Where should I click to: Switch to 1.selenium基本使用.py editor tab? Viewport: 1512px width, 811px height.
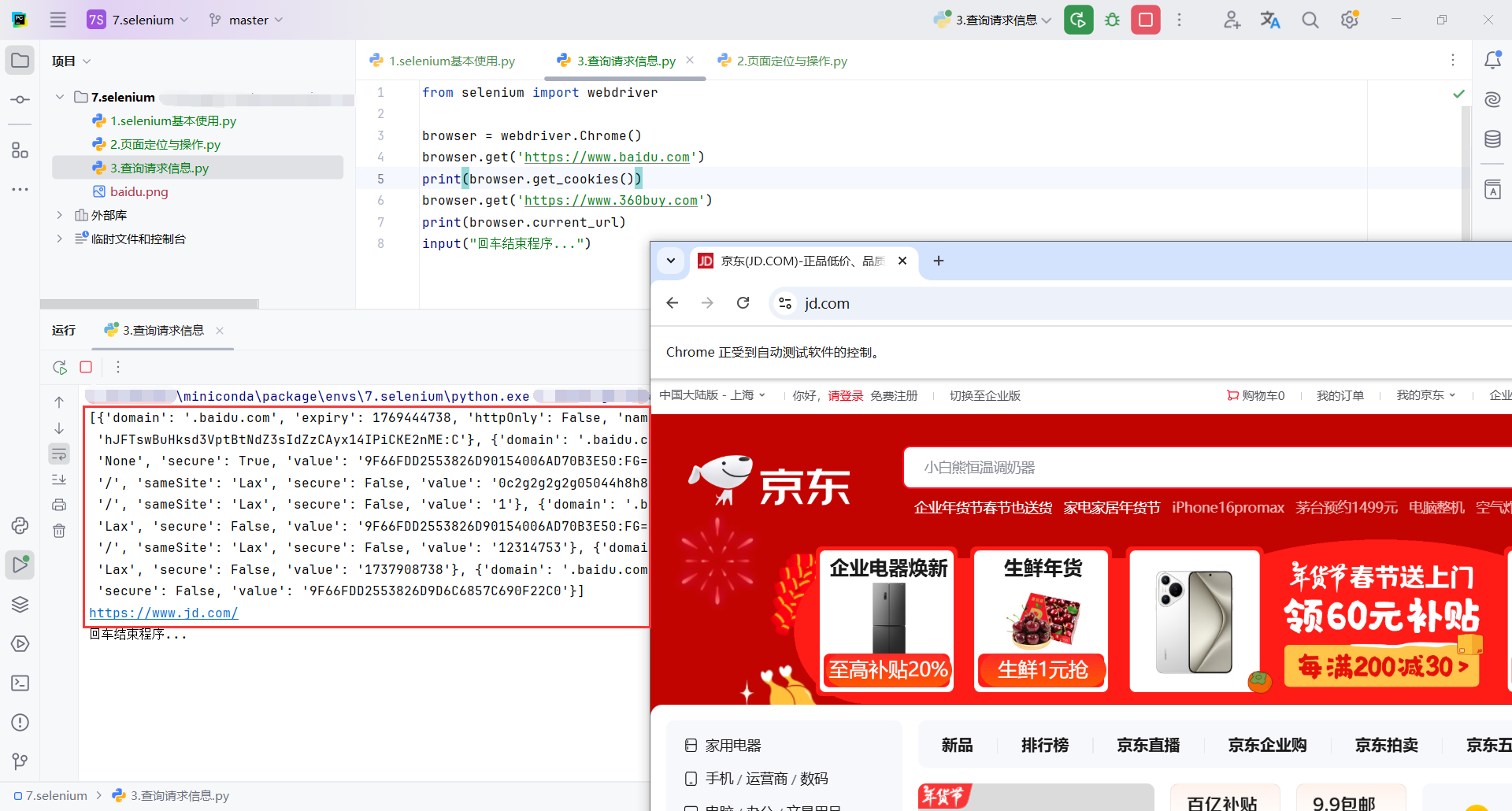pos(443,61)
